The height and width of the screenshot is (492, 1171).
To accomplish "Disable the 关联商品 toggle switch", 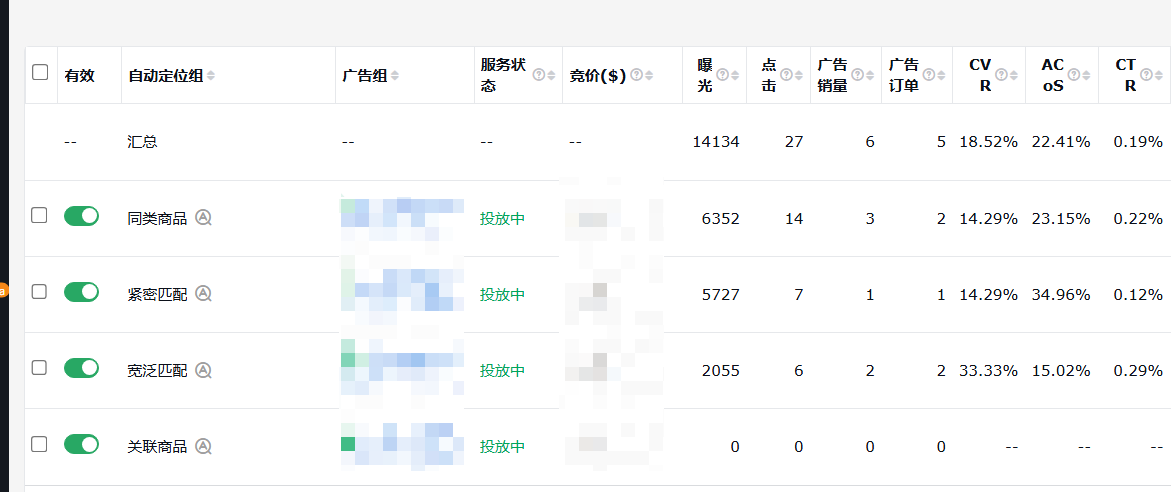I will pyautogui.click(x=81, y=444).
